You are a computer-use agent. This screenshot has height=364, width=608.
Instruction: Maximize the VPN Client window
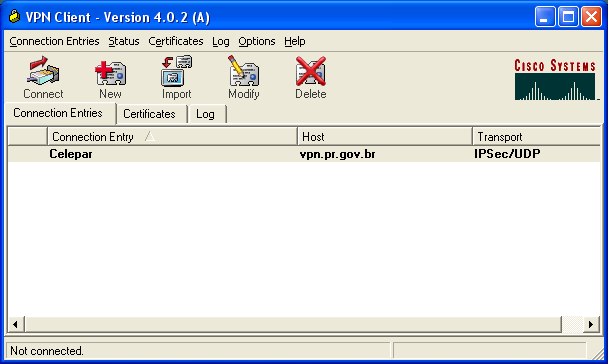[568, 17]
